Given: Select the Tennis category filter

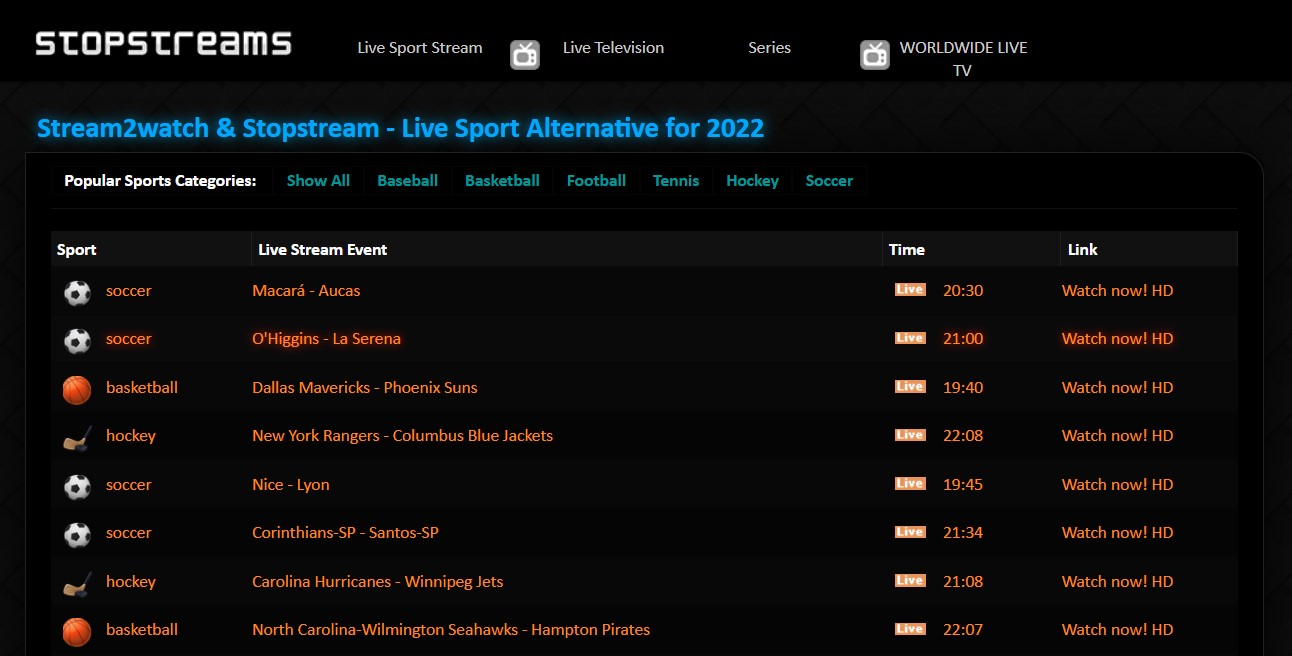Looking at the screenshot, I should click(x=676, y=180).
